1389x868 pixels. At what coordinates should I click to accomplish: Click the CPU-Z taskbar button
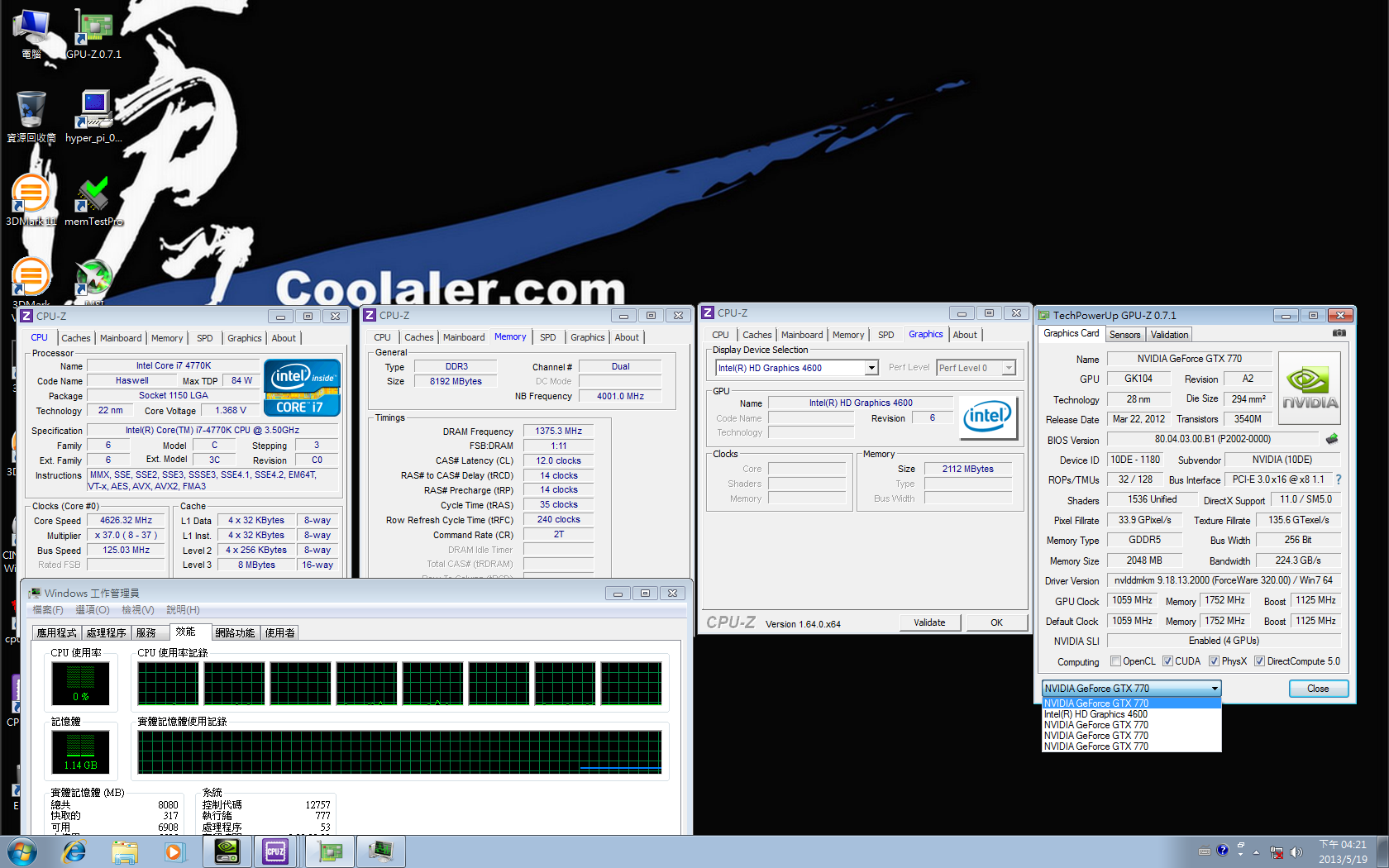tap(275, 851)
